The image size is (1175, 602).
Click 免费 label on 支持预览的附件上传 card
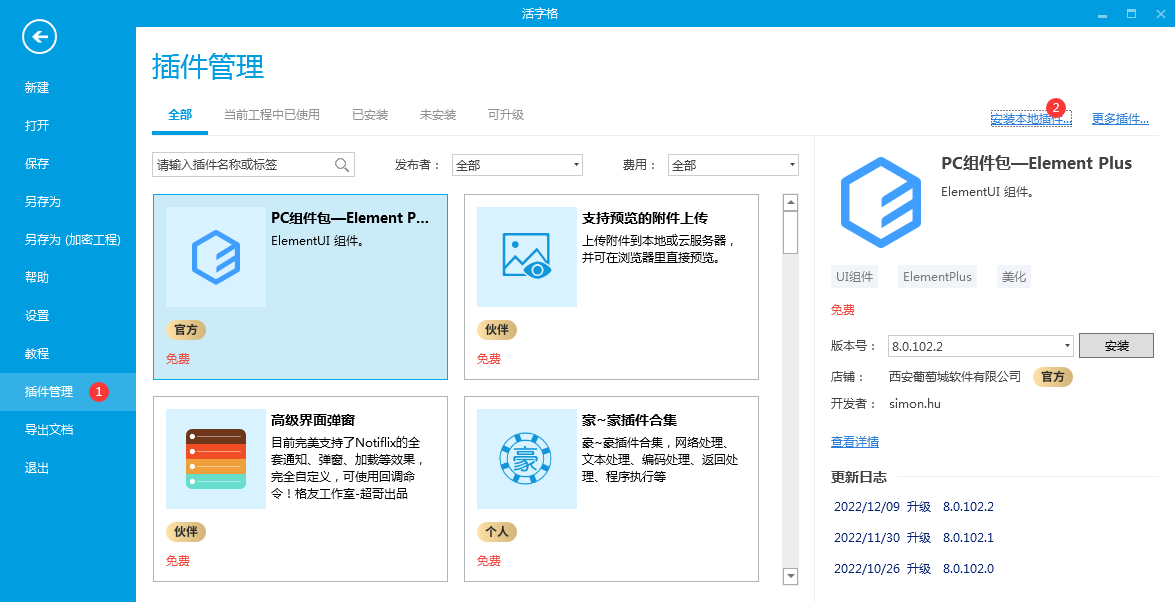pos(489,358)
